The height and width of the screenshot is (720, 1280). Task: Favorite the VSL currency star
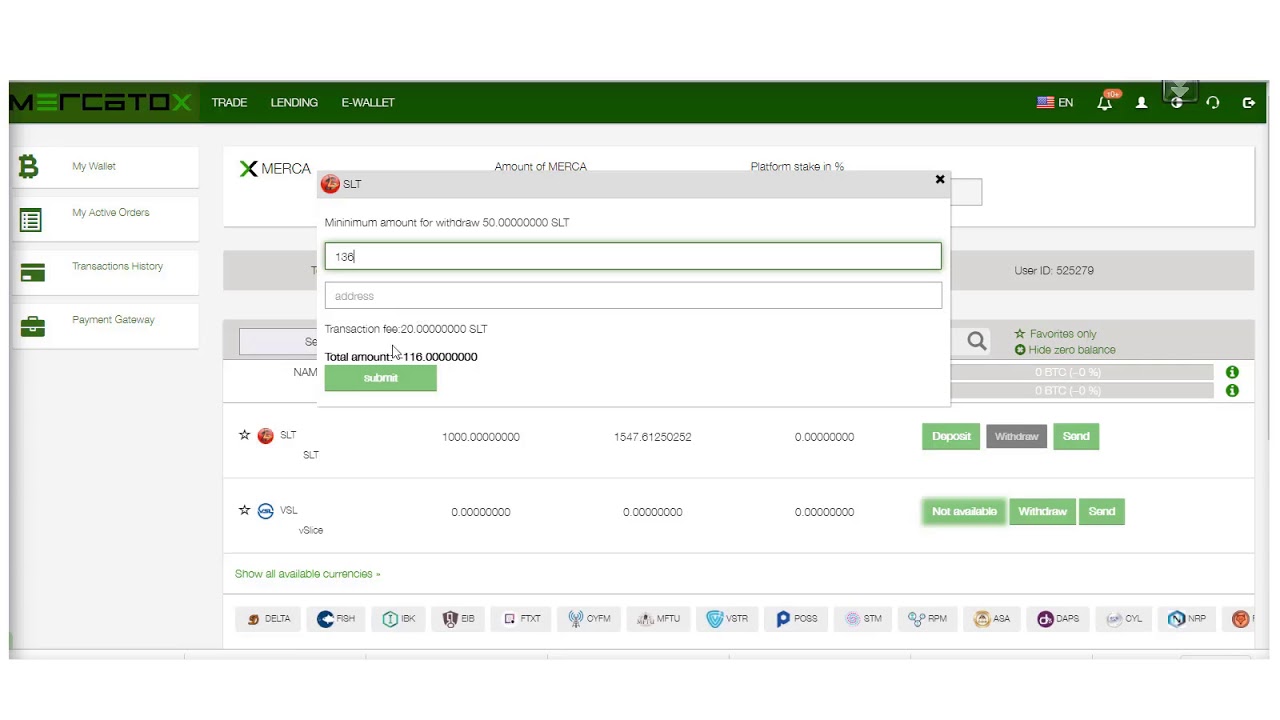click(244, 510)
